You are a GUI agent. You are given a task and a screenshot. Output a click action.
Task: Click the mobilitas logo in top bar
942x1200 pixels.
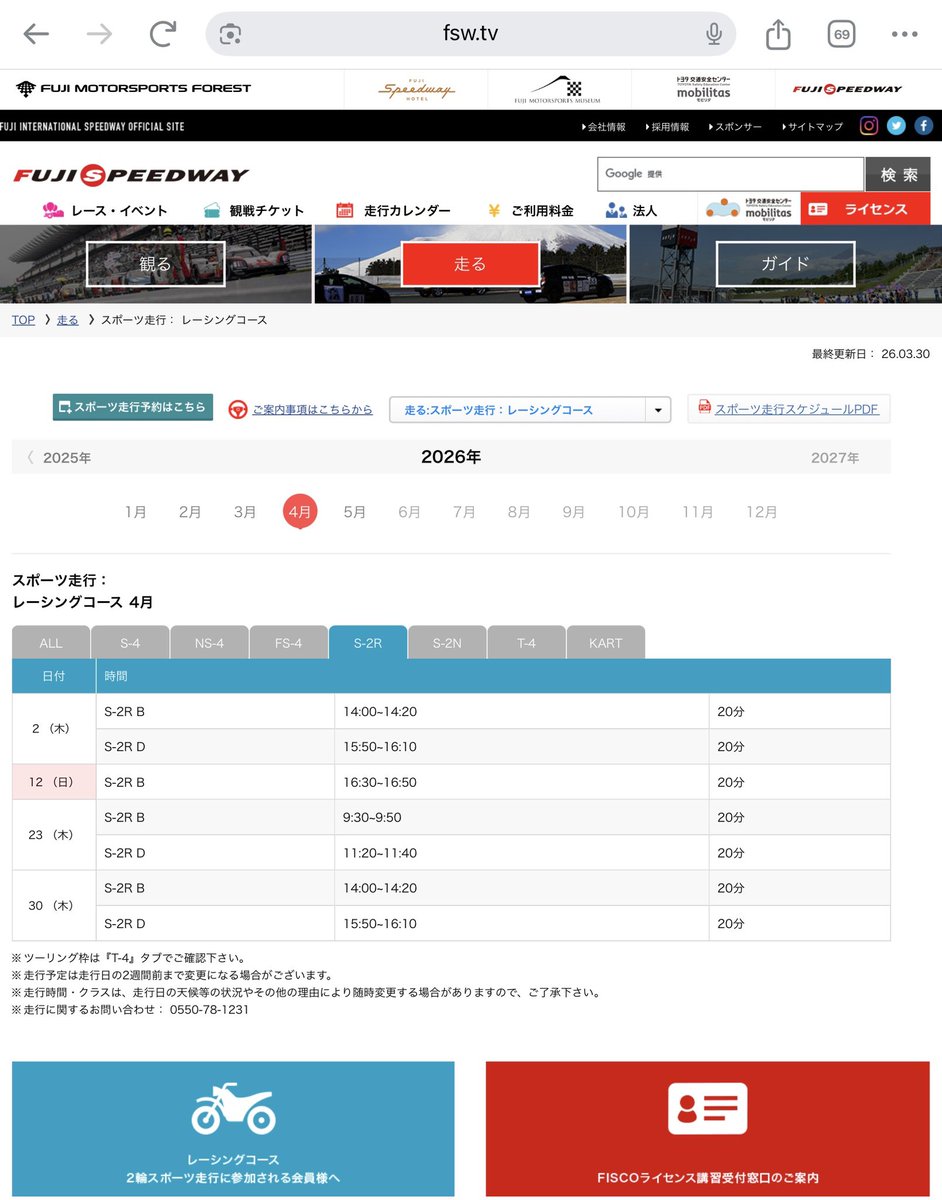click(x=703, y=89)
